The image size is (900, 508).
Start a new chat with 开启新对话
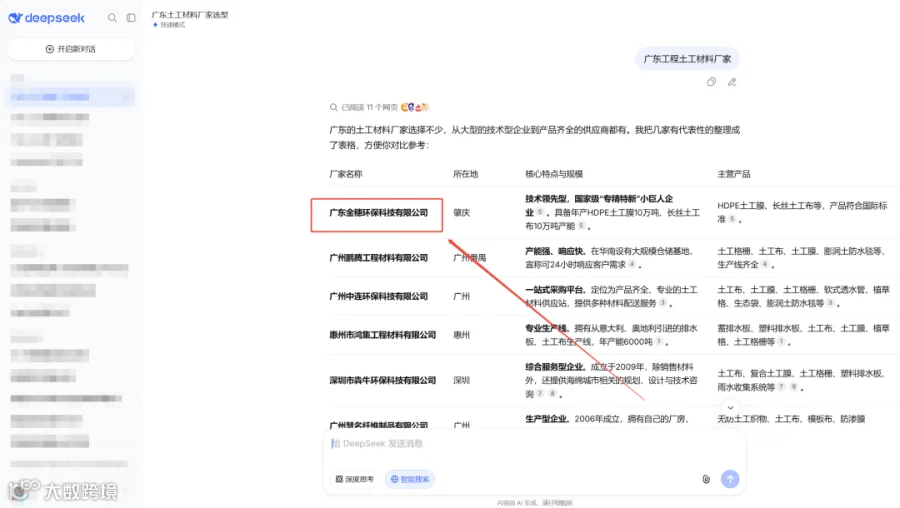(71, 49)
